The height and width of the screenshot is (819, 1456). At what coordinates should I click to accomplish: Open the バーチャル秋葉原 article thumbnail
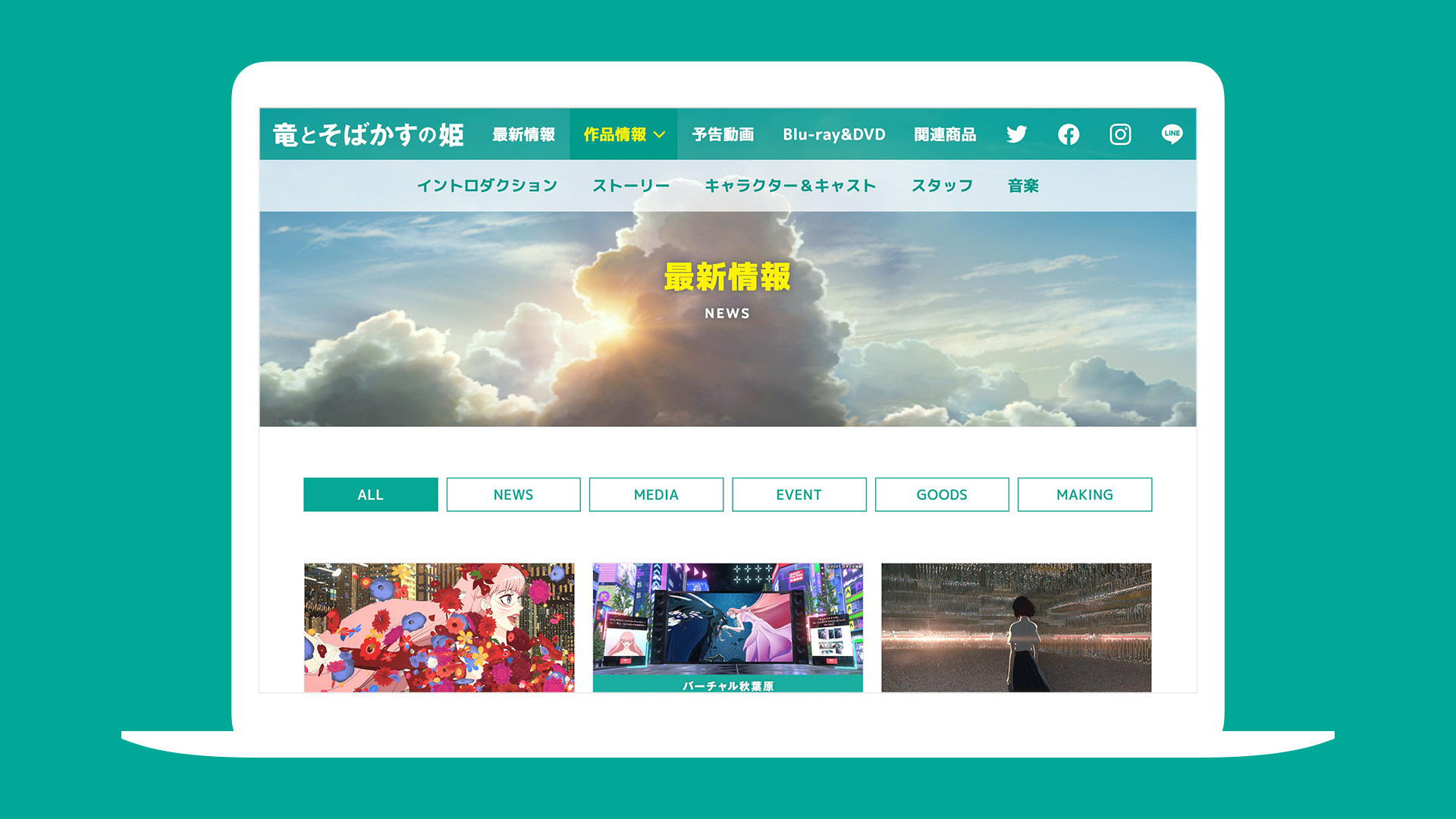[728, 627]
